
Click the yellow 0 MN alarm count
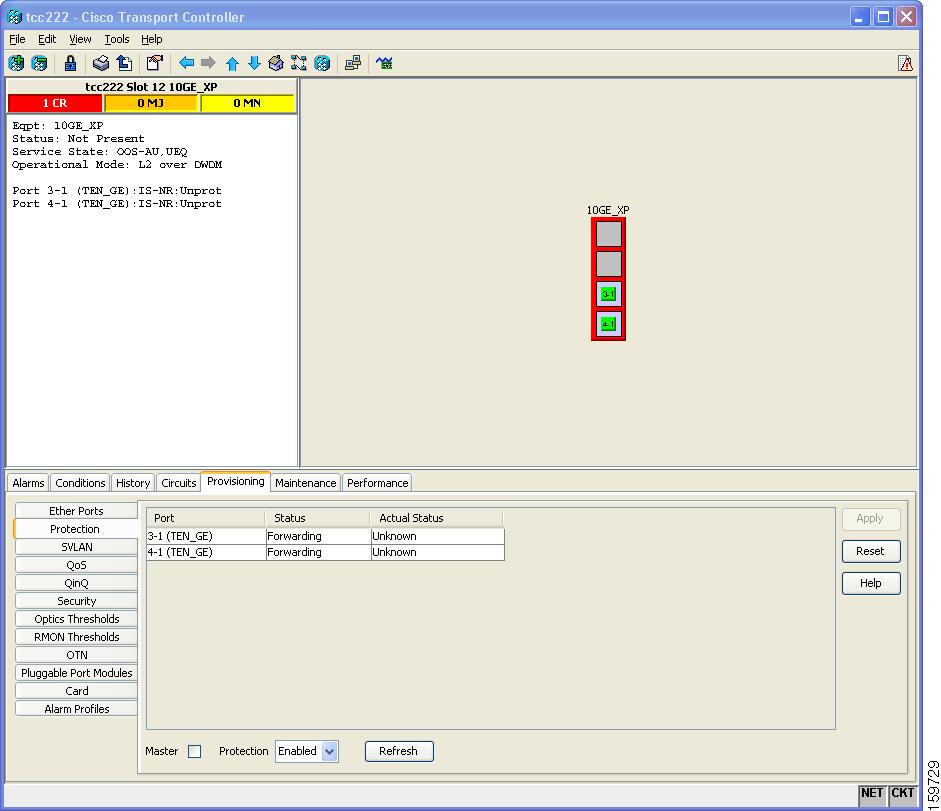click(247, 103)
